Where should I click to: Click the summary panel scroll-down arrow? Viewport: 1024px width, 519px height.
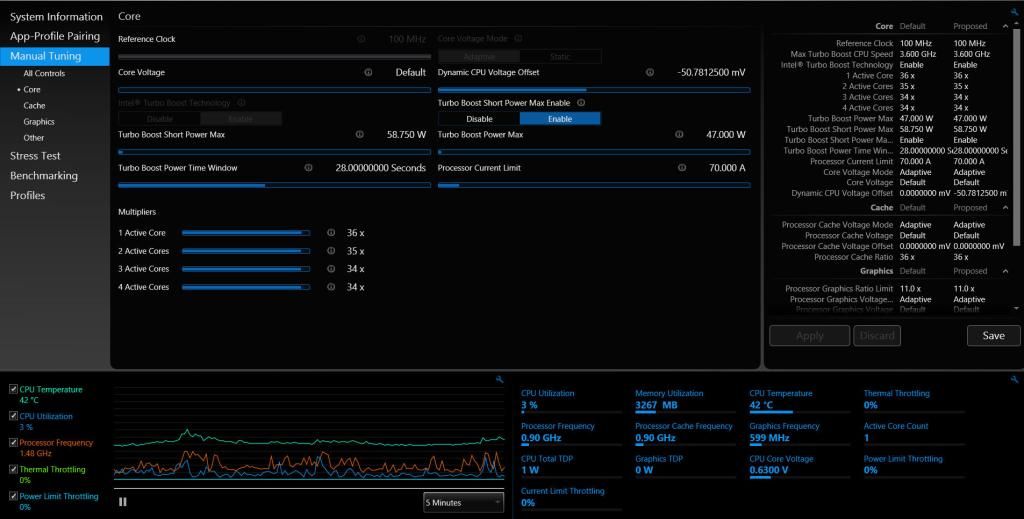click(1016, 308)
